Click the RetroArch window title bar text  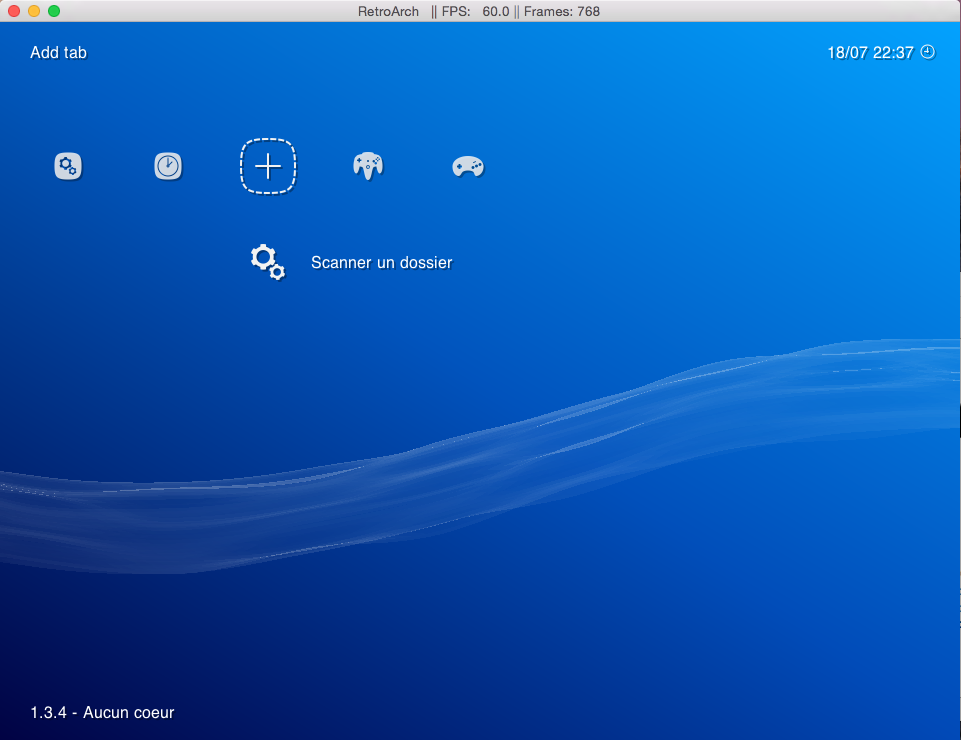pos(479,11)
